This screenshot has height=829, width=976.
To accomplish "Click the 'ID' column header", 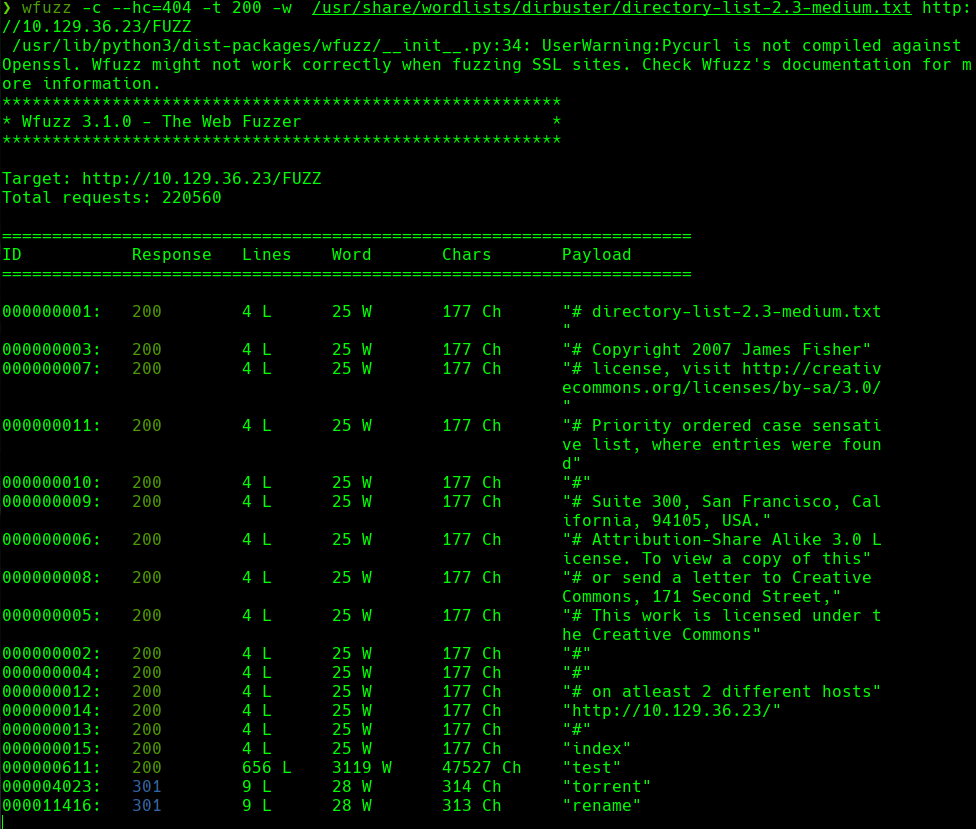I will point(12,255).
